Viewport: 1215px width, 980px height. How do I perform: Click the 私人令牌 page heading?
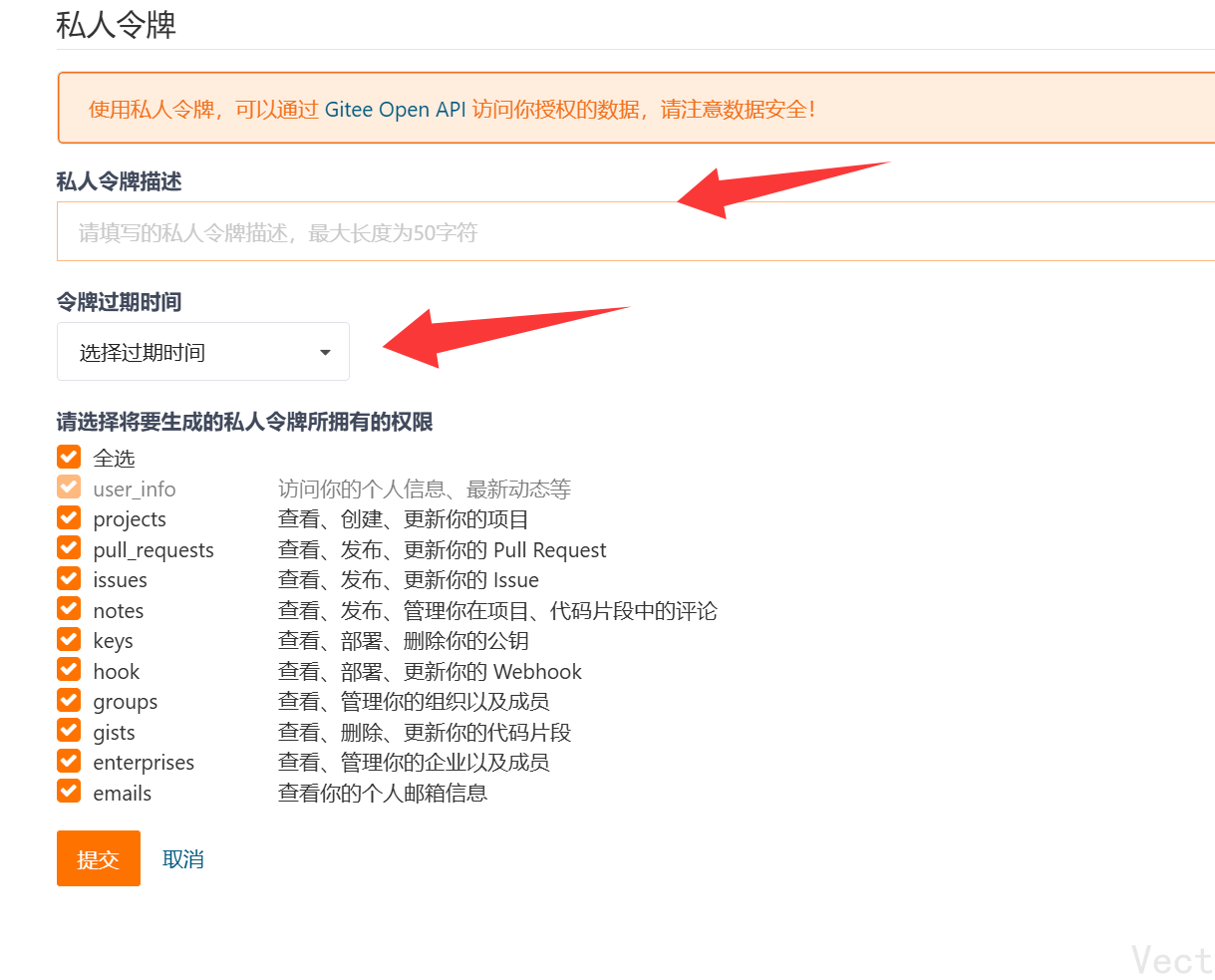click(117, 25)
